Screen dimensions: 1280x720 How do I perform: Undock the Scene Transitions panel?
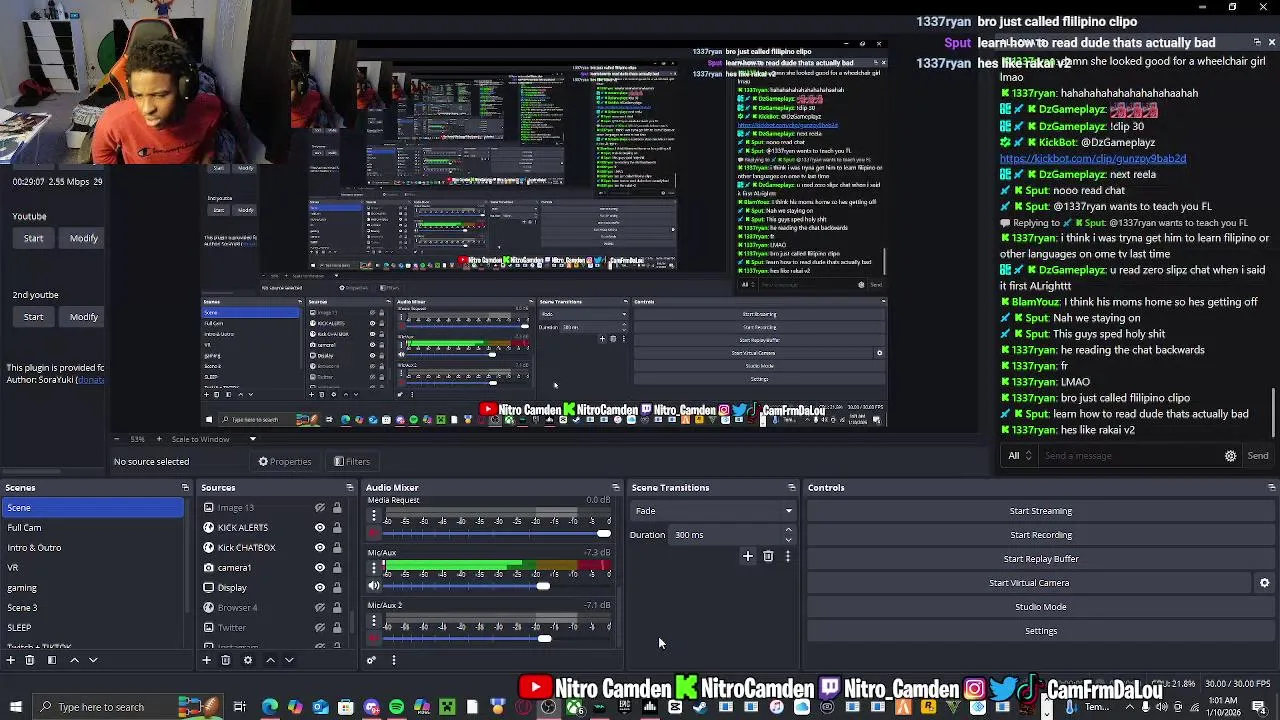792,488
